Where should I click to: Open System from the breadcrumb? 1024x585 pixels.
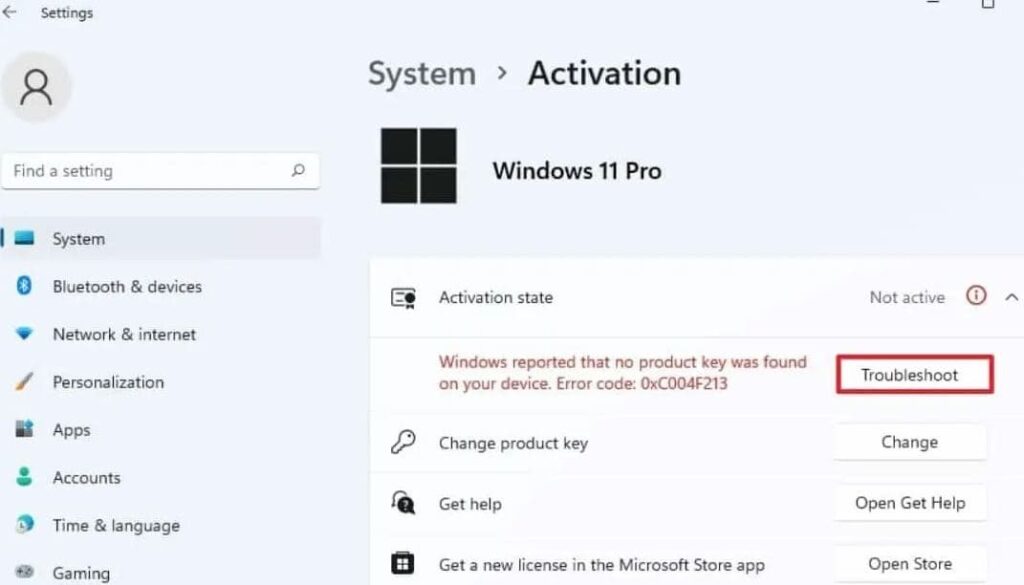point(421,73)
